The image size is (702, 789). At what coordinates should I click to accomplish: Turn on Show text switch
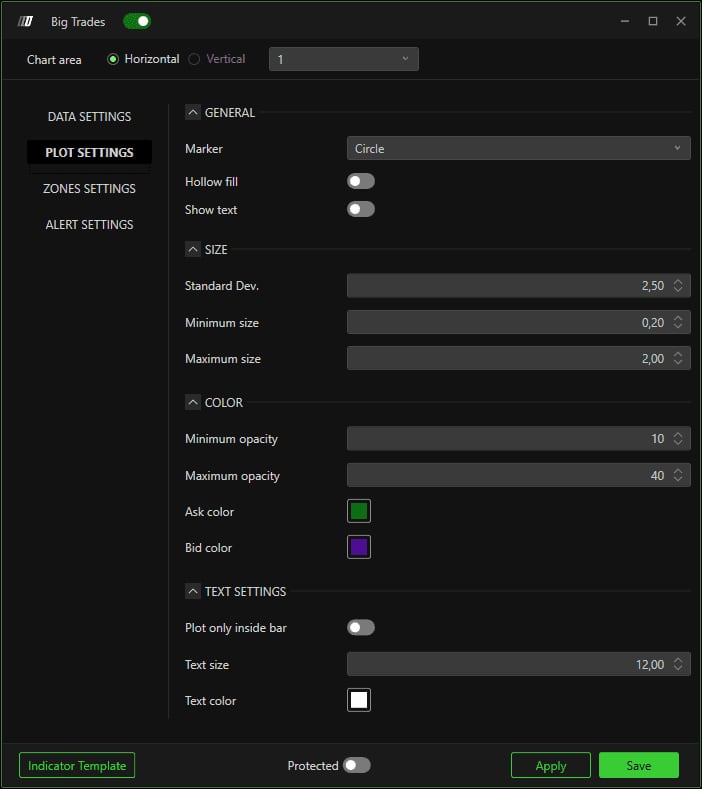[361, 209]
